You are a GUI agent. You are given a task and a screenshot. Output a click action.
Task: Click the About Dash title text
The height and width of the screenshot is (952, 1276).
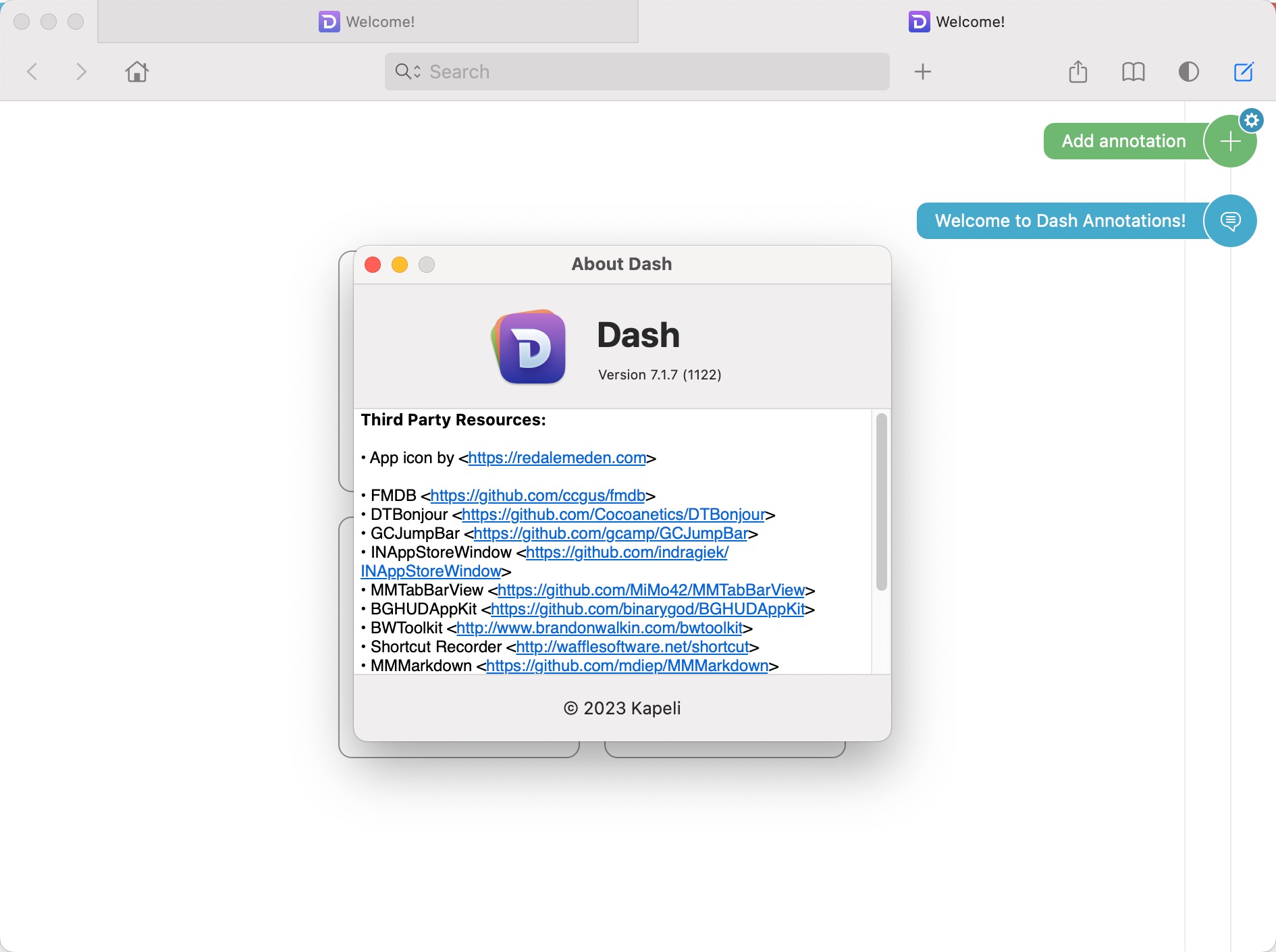[622, 264]
